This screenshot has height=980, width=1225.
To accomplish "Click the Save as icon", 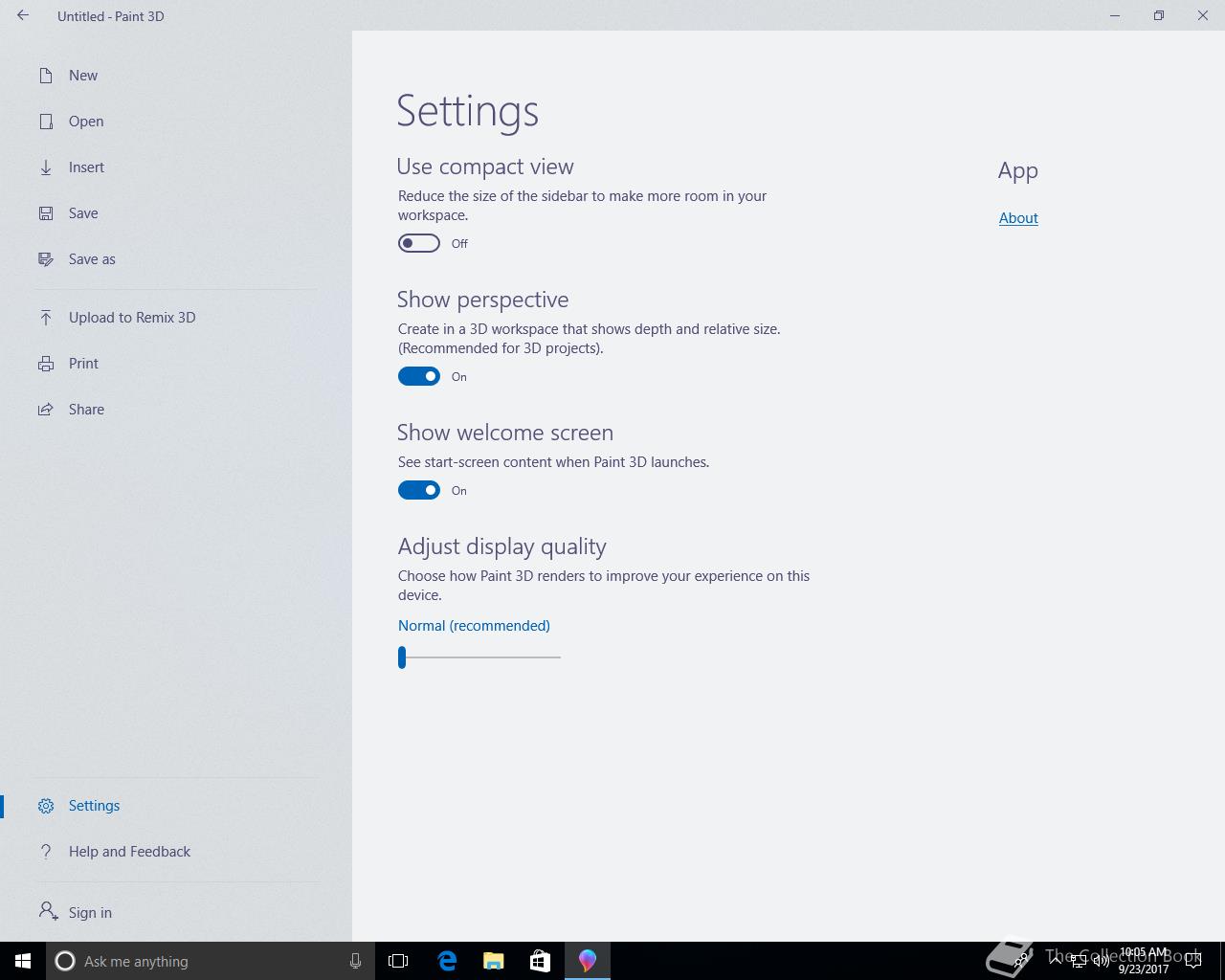I will pos(46,259).
